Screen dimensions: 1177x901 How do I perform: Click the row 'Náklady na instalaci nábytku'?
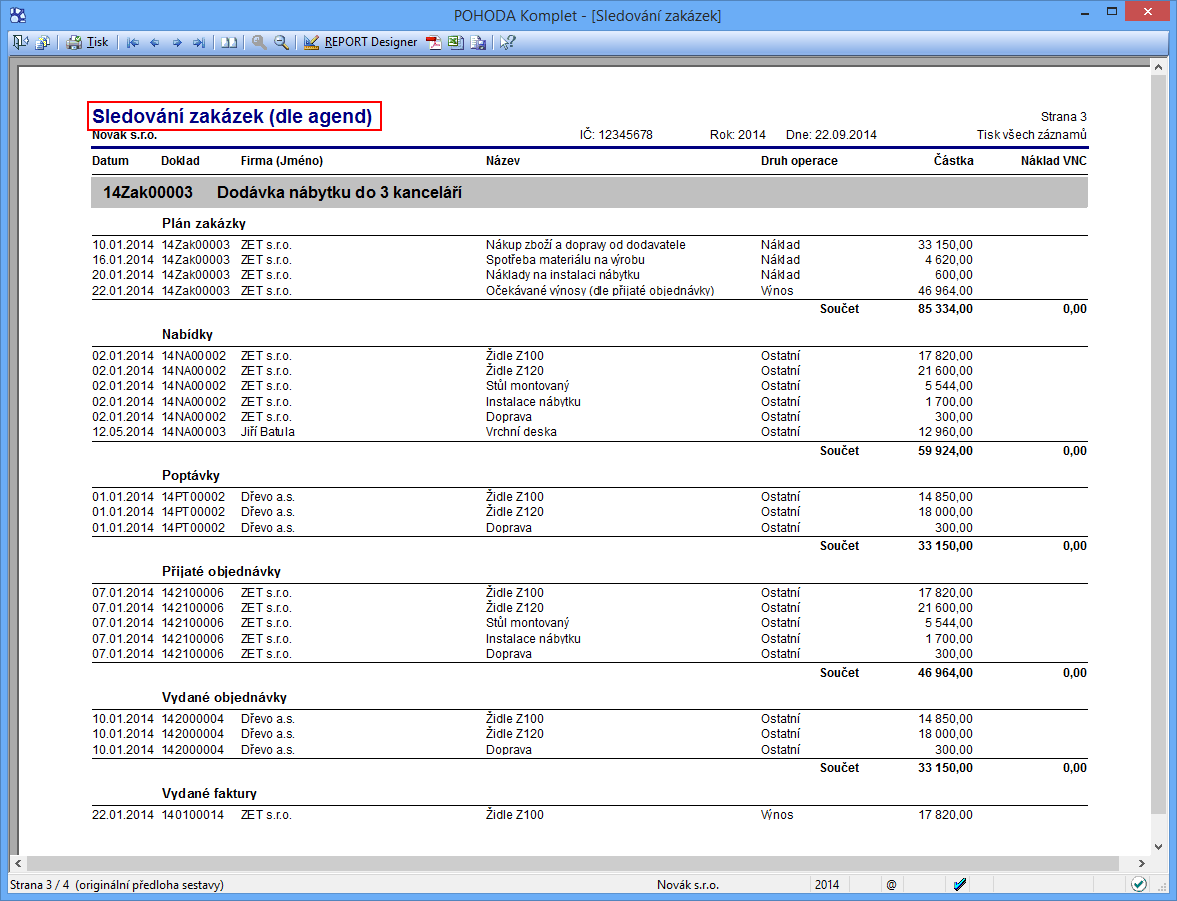589,275
